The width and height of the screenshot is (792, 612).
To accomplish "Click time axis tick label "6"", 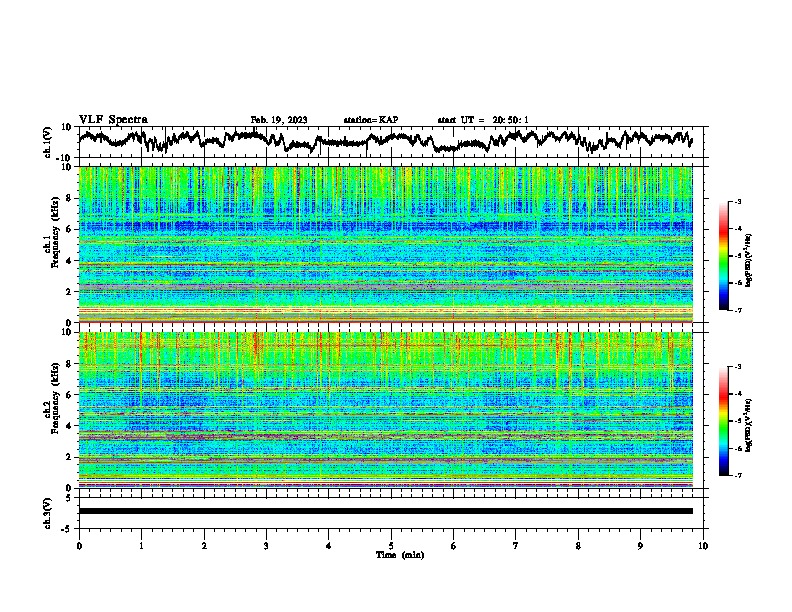I will (x=454, y=546).
